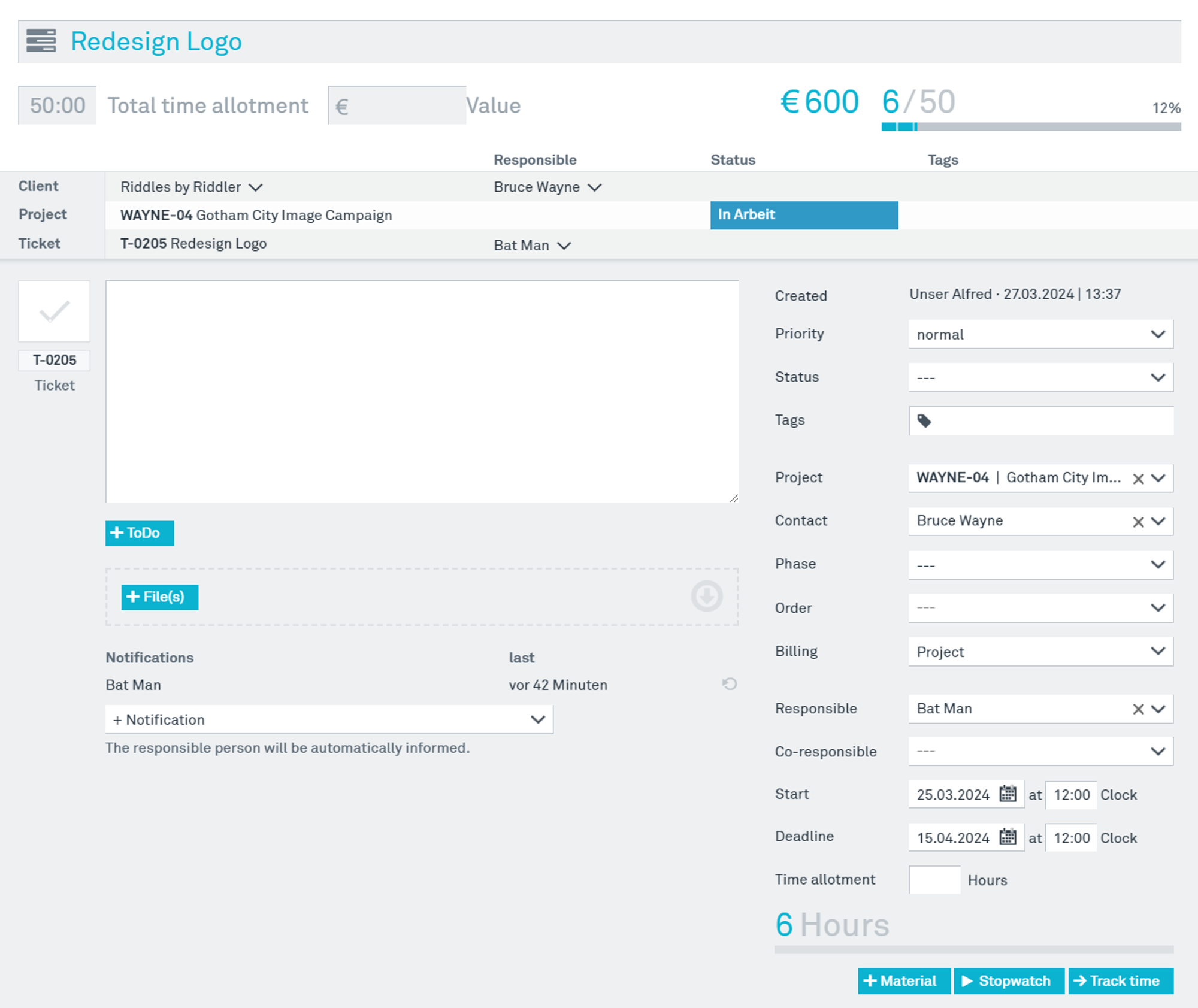Screen dimensions: 1198x1008
Task: Open the Status dropdown in the sidebar
Action: point(1040,377)
